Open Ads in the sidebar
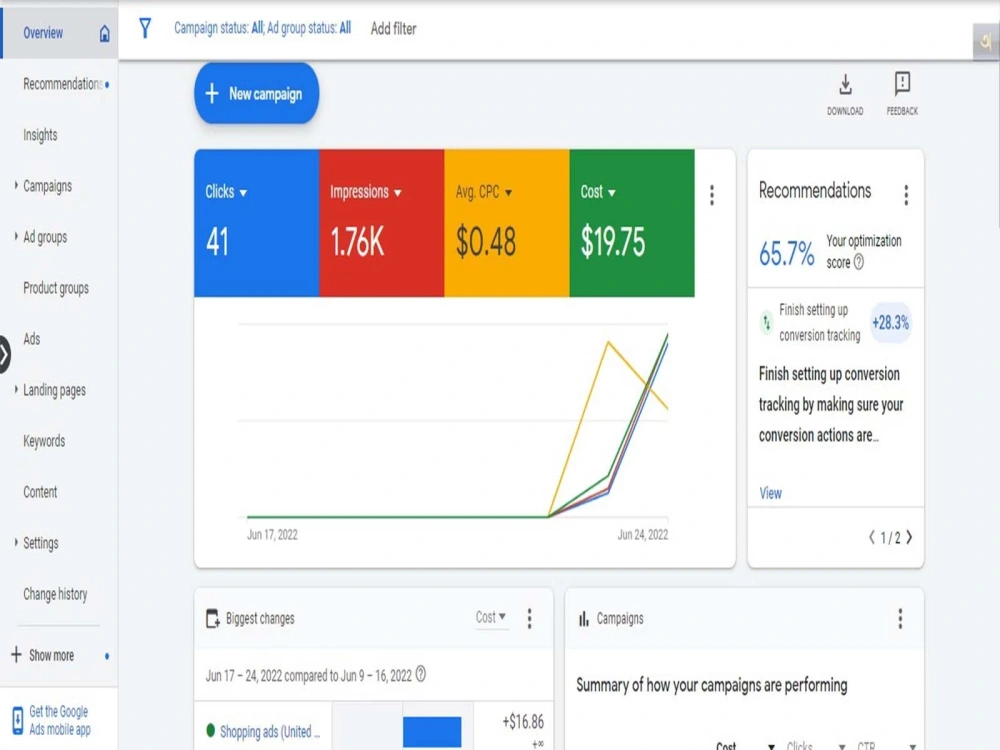 [31, 339]
